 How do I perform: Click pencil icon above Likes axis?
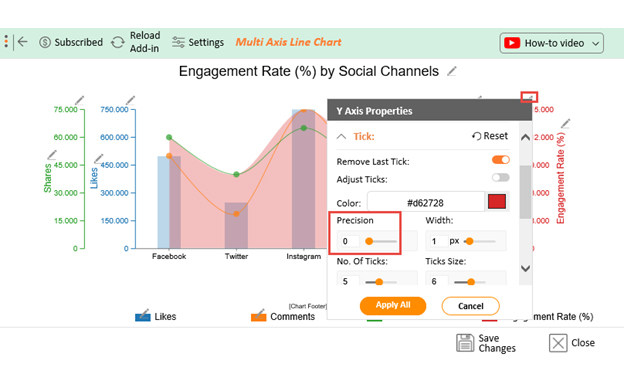[131, 100]
